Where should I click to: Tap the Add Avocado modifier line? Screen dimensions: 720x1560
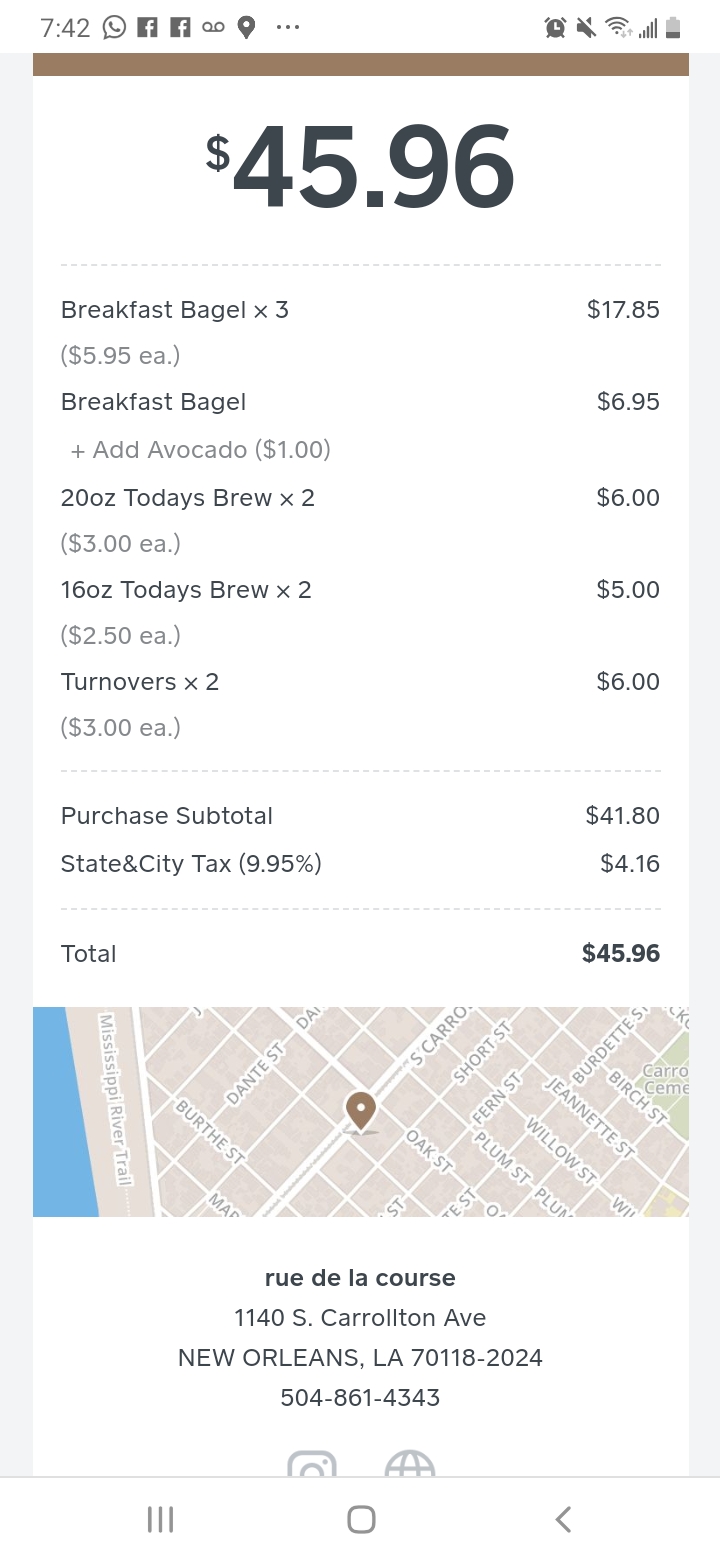(201, 450)
